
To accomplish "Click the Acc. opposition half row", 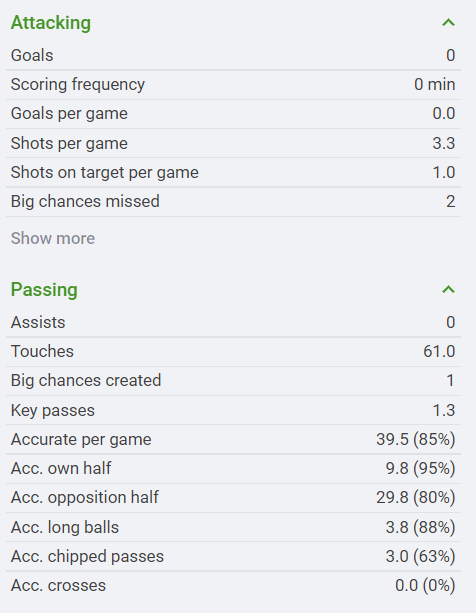I will 233,498.
